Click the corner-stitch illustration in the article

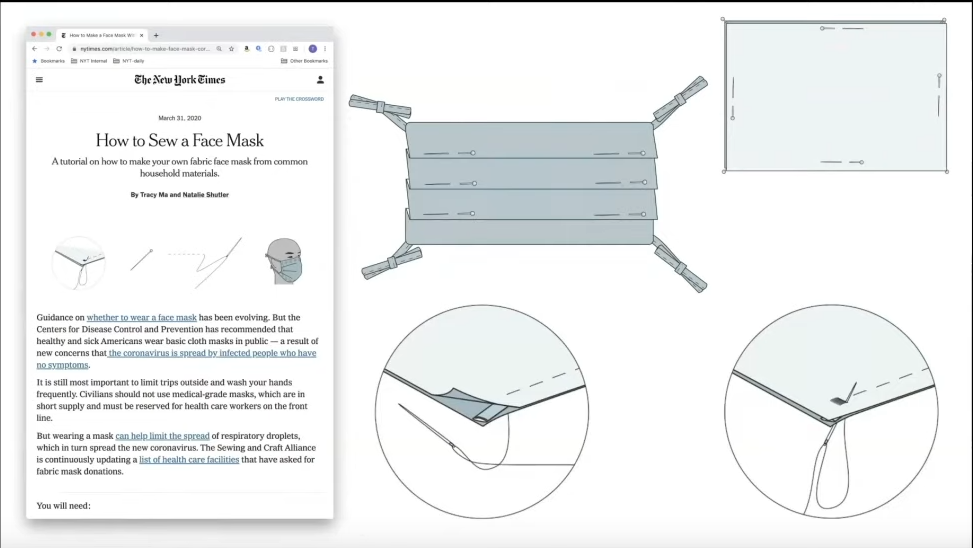(79, 263)
